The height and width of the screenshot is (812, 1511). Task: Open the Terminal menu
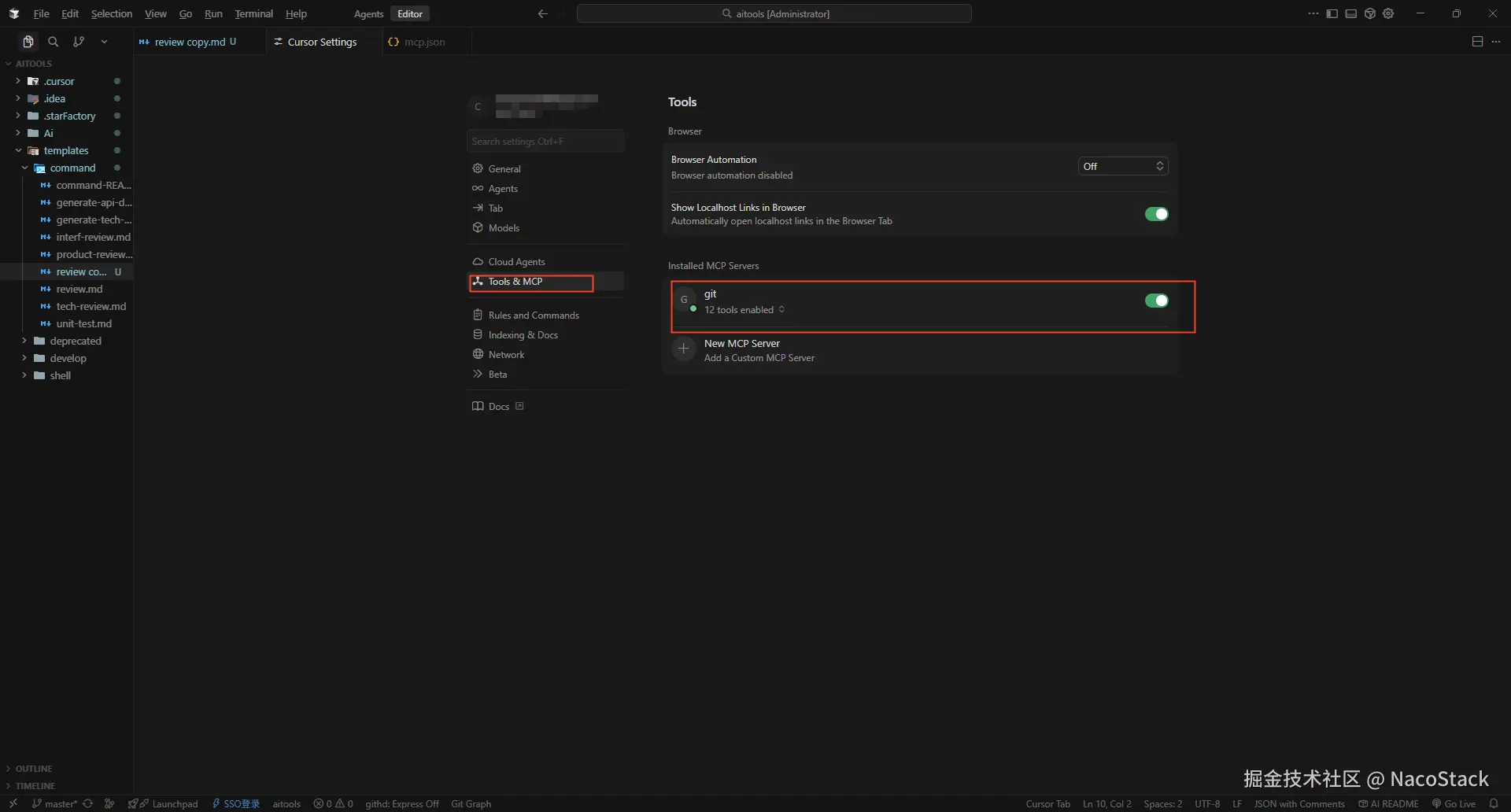click(x=253, y=13)
